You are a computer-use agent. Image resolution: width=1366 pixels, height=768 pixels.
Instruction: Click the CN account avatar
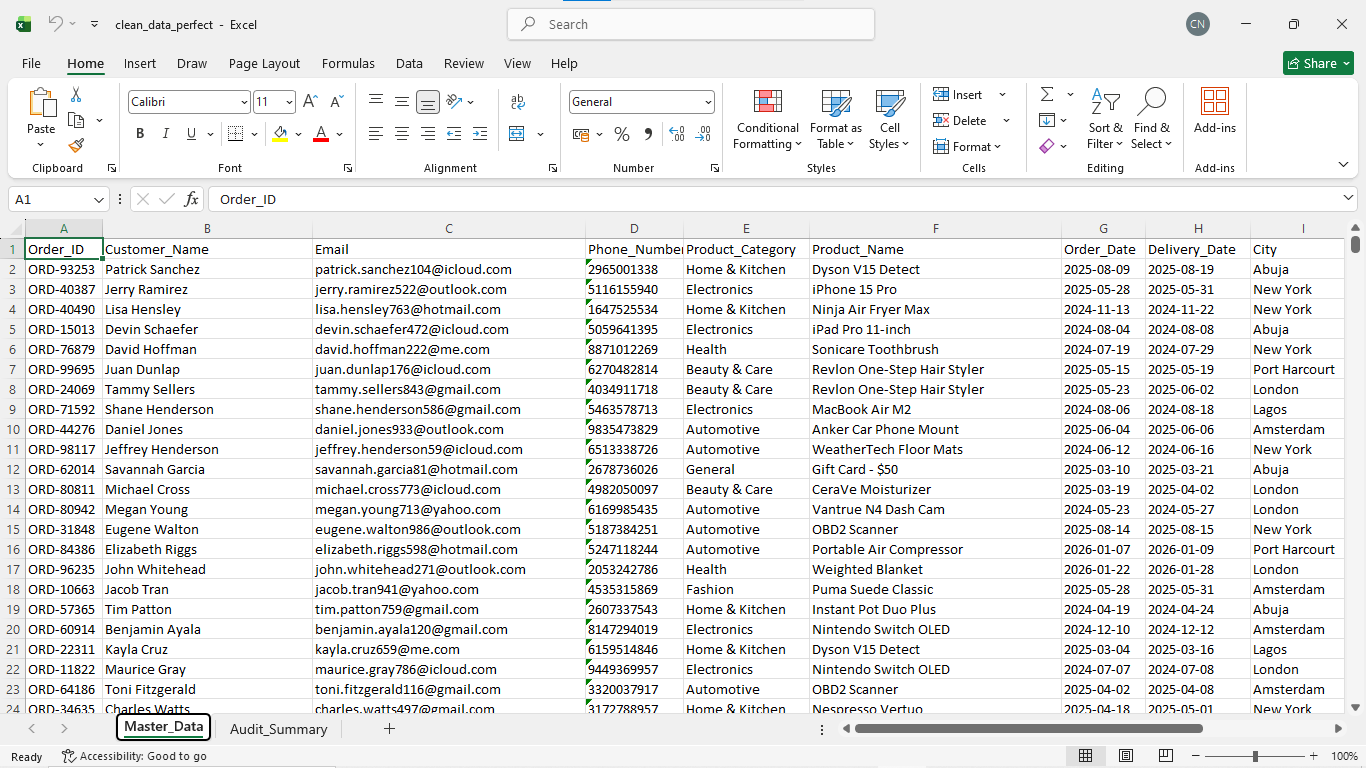pos(1197,24)
